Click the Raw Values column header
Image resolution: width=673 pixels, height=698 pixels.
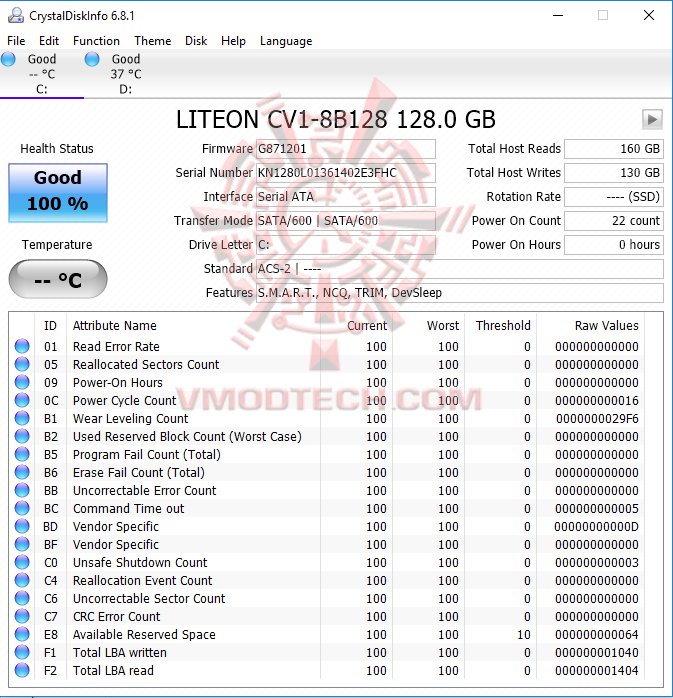590,326
